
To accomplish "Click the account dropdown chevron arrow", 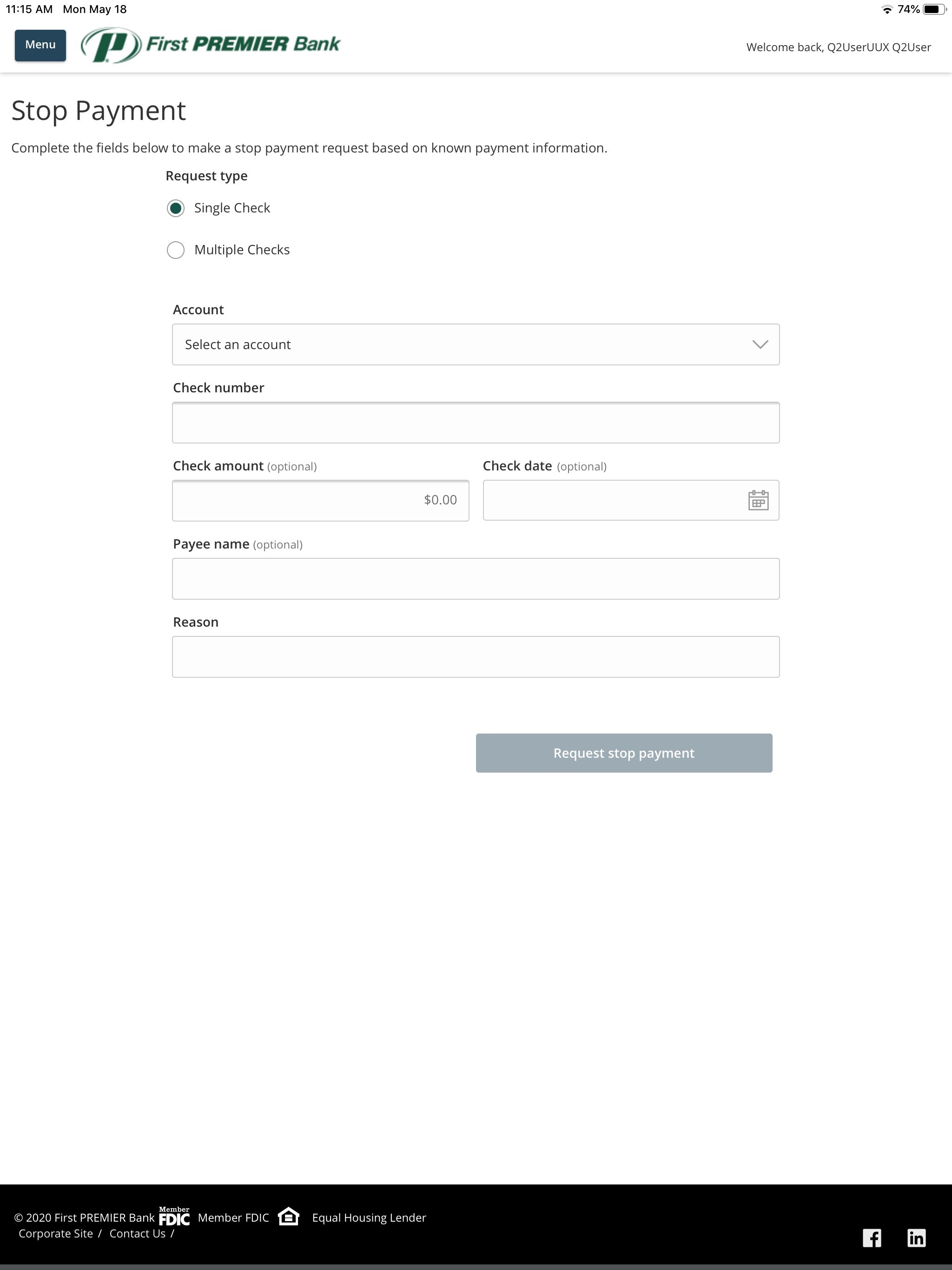I will 760,344.
